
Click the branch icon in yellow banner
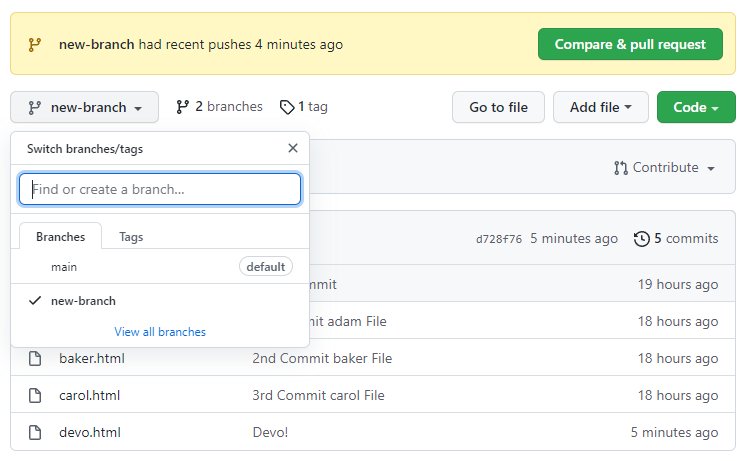35,44
